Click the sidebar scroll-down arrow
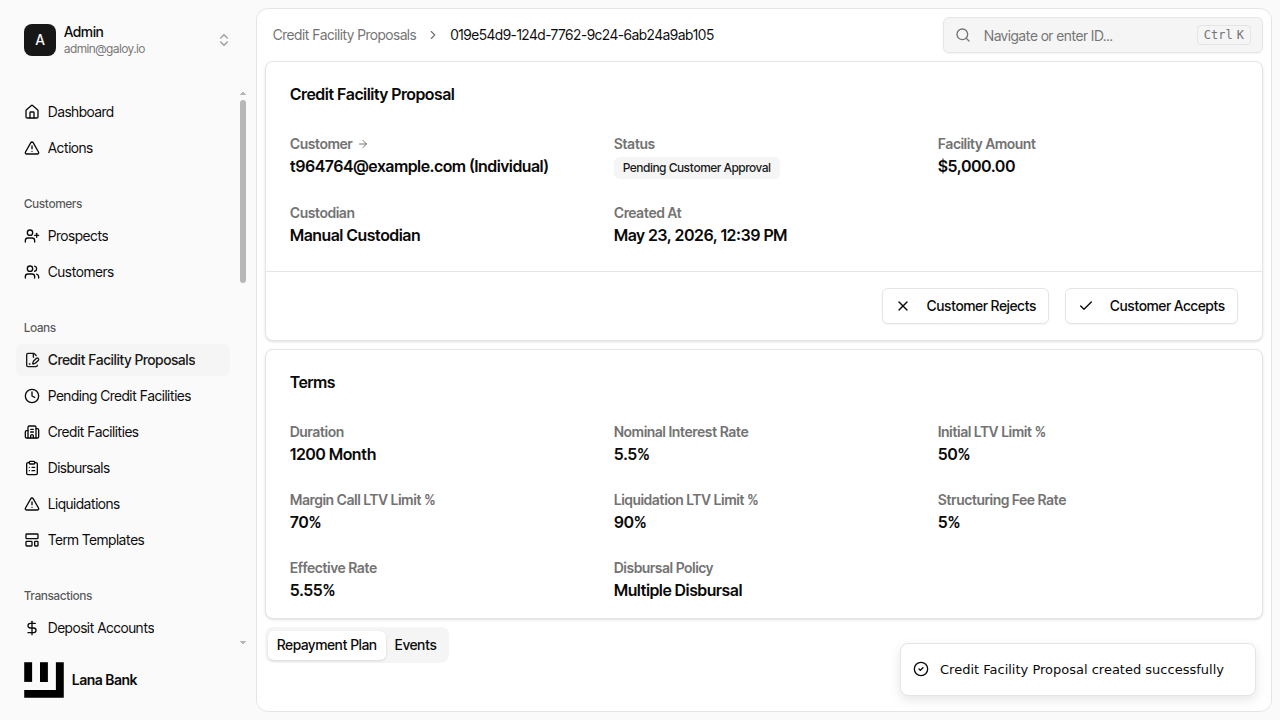Screen dimensions: 1280x720 [x=243, y=642]
